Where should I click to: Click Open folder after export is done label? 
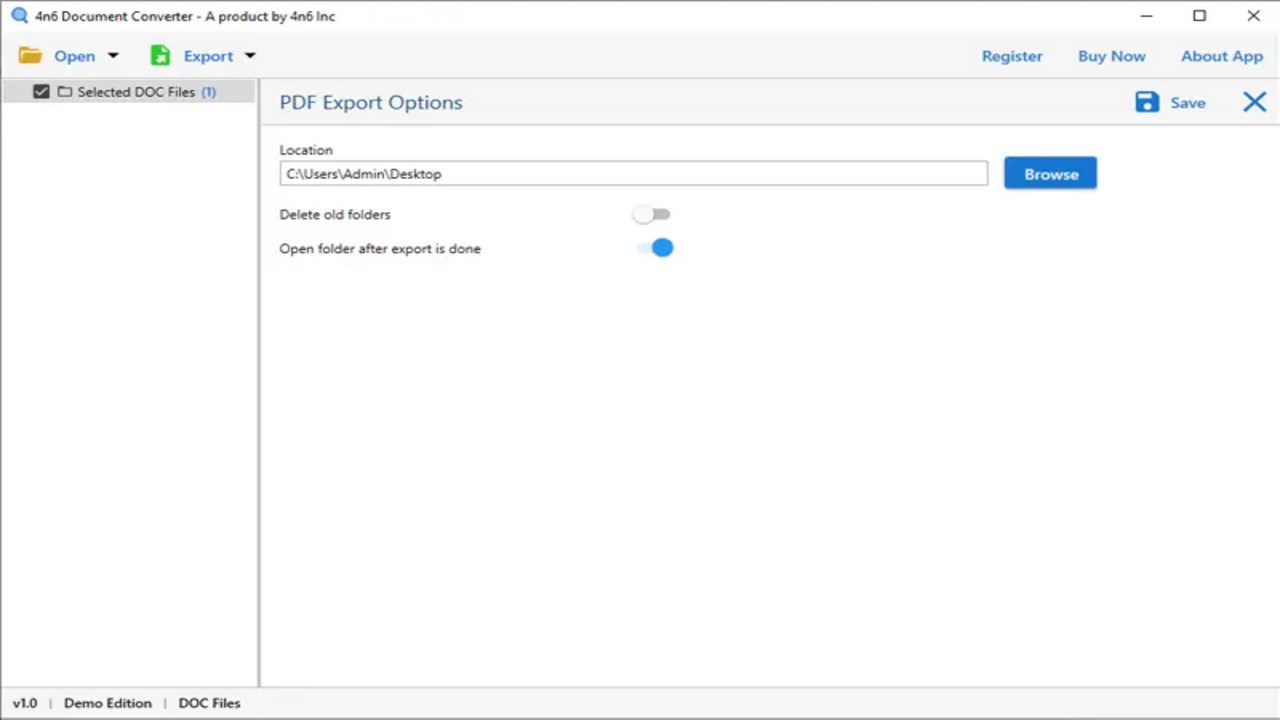click(x=380, y=248)
